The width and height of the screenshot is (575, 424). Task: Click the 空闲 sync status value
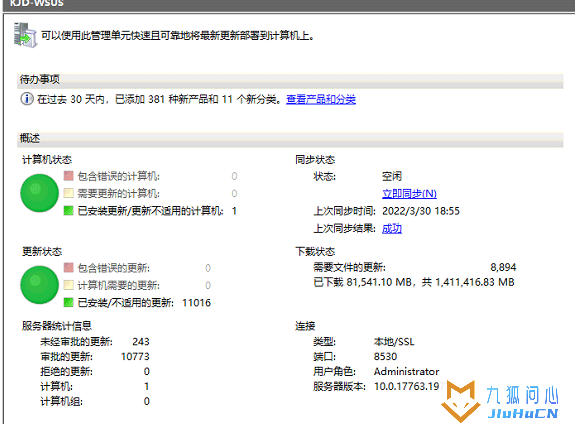click(x=392, y=176)
